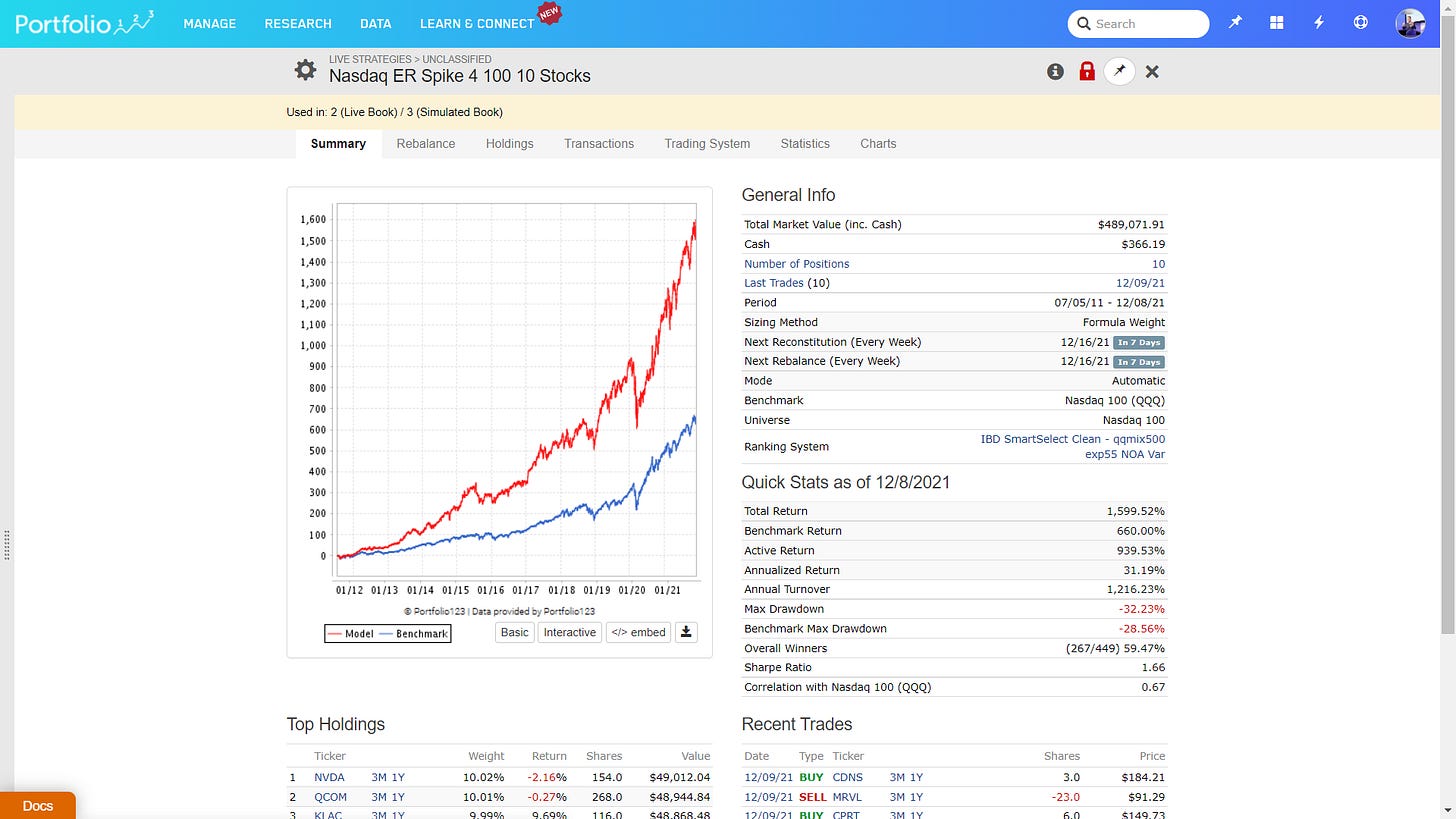Open NVDA 1Y chart link in Top Holdings
Image resolution: width=1456 pixels, height=819 pixels.
click(398, 777)
